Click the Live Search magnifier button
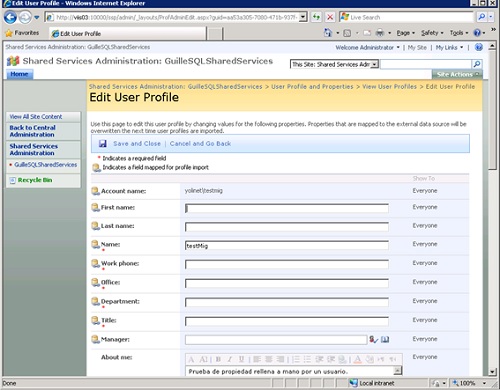Image resolution: width=500 pixels, height=390 pixels. coord(481,17)
